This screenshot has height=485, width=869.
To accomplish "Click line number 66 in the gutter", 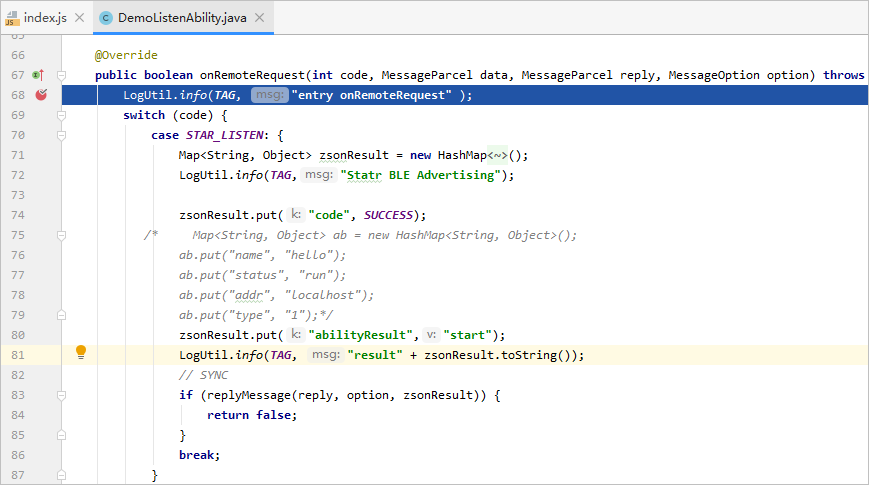I will 18,55.
